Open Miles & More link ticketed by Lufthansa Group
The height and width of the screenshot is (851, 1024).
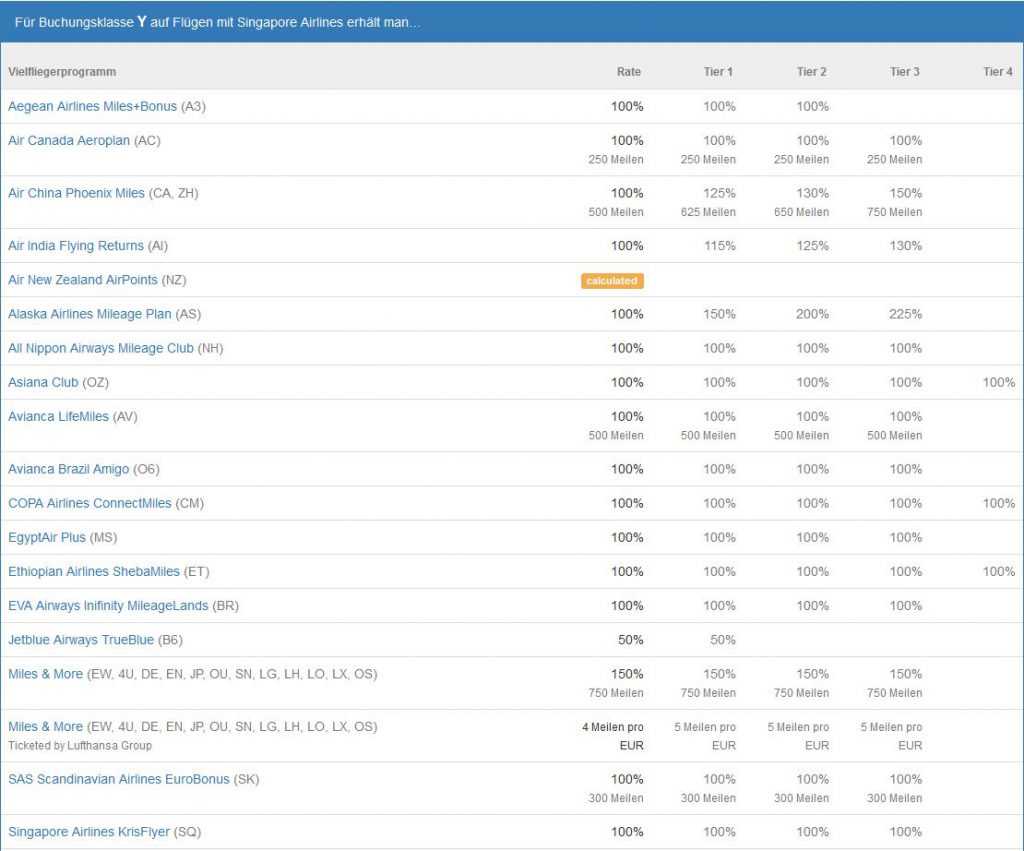tap(45, 727)
